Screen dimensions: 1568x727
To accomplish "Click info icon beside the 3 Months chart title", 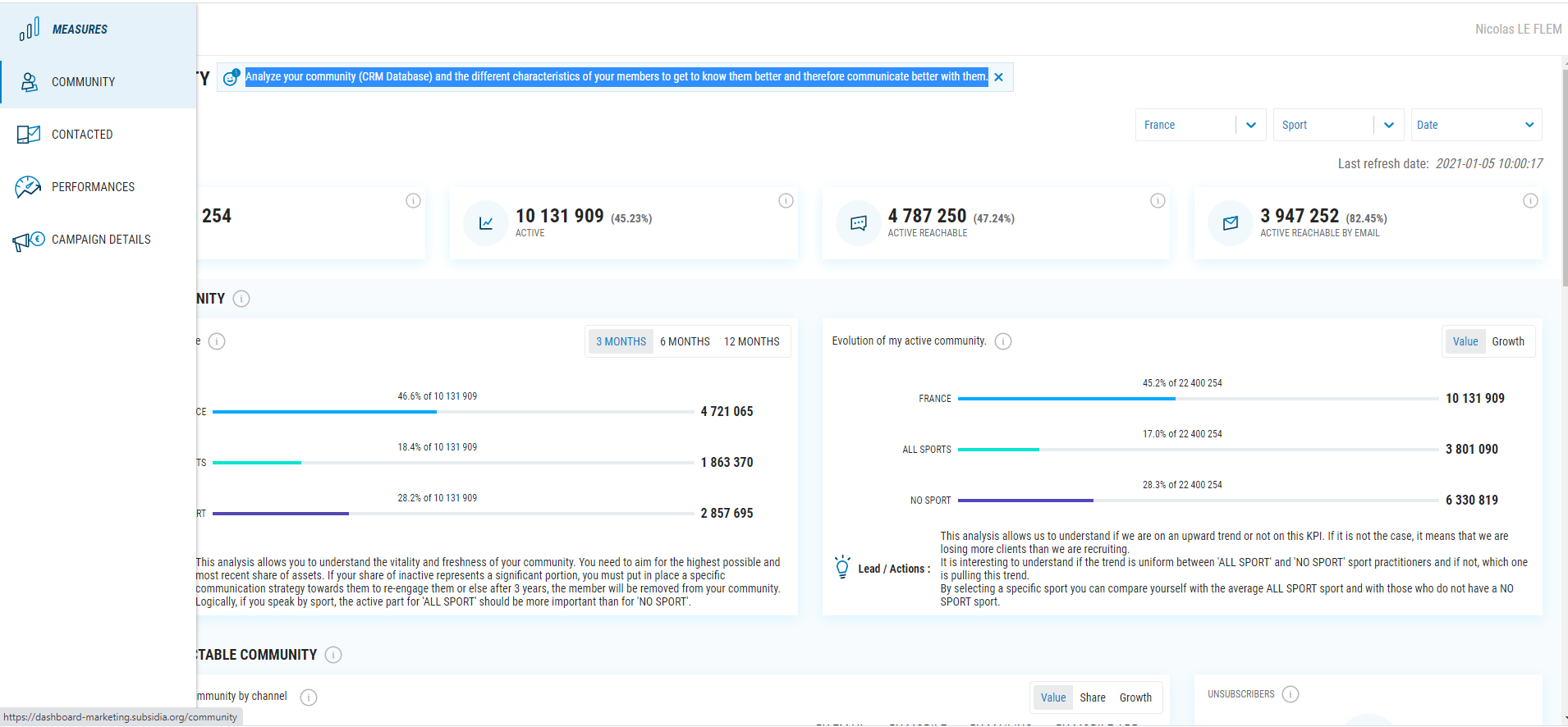I will tap(217, 341).
